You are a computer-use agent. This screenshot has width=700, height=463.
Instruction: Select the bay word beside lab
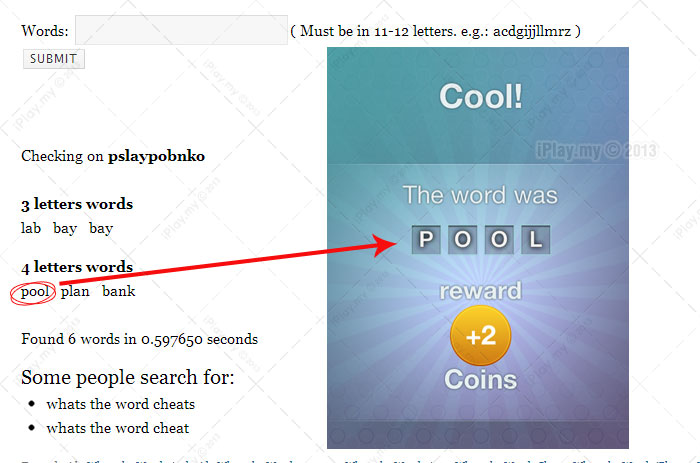[65, 228]
